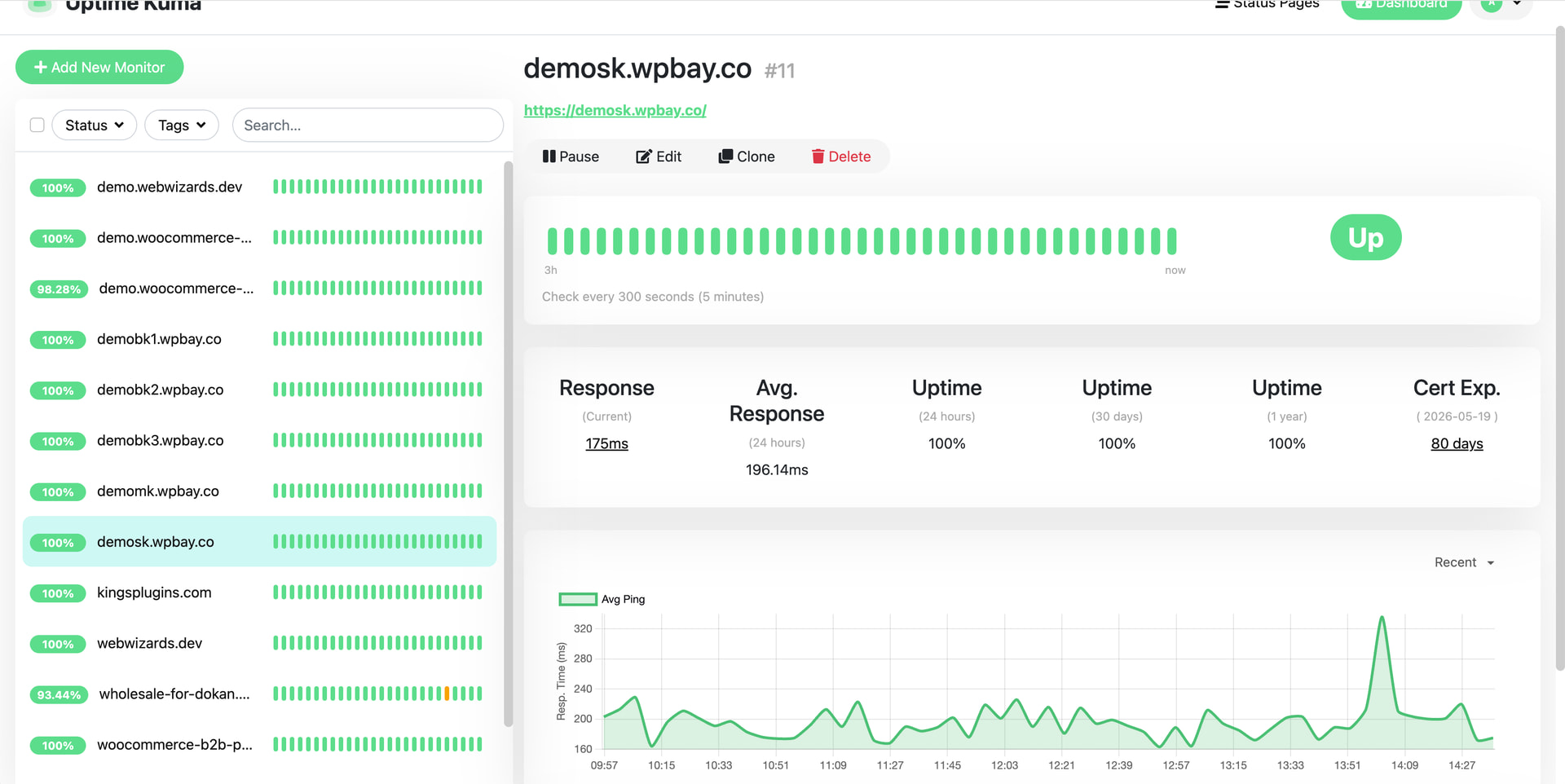Click the 98.28% uptime badge

[x=59, y=289]
